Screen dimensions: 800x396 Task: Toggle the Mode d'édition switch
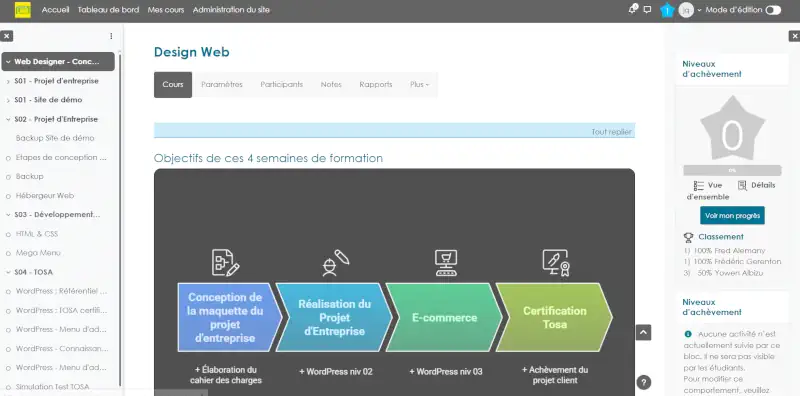pyautogui.click(x=773, y=10)
